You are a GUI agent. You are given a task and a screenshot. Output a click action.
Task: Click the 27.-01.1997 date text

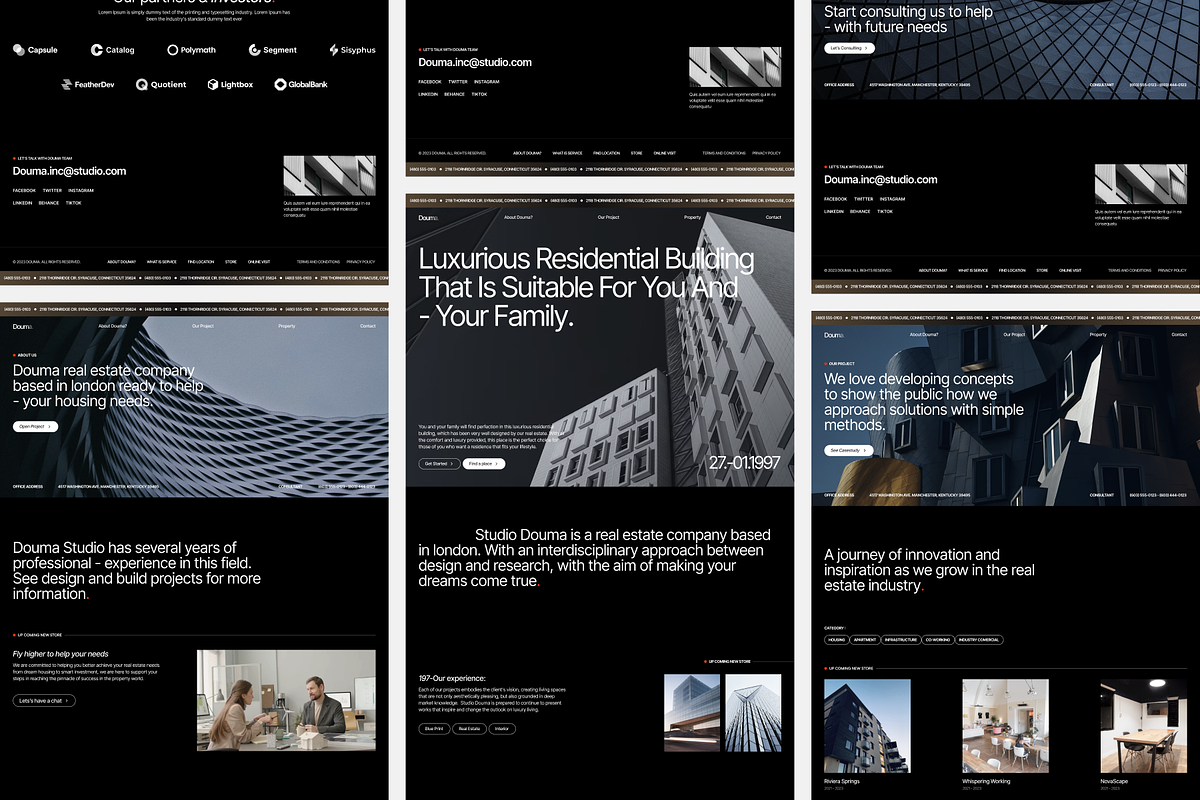(745, 463)
